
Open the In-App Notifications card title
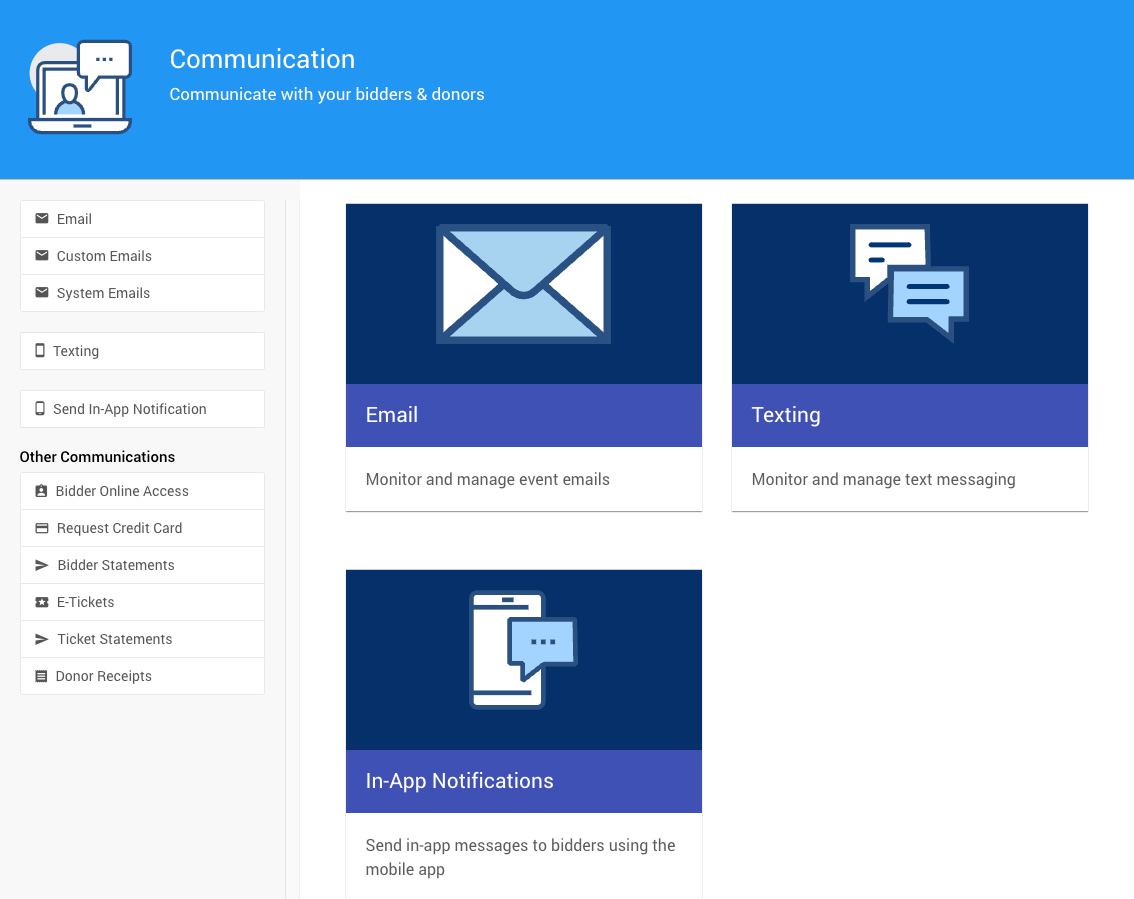tap(460, 781)
